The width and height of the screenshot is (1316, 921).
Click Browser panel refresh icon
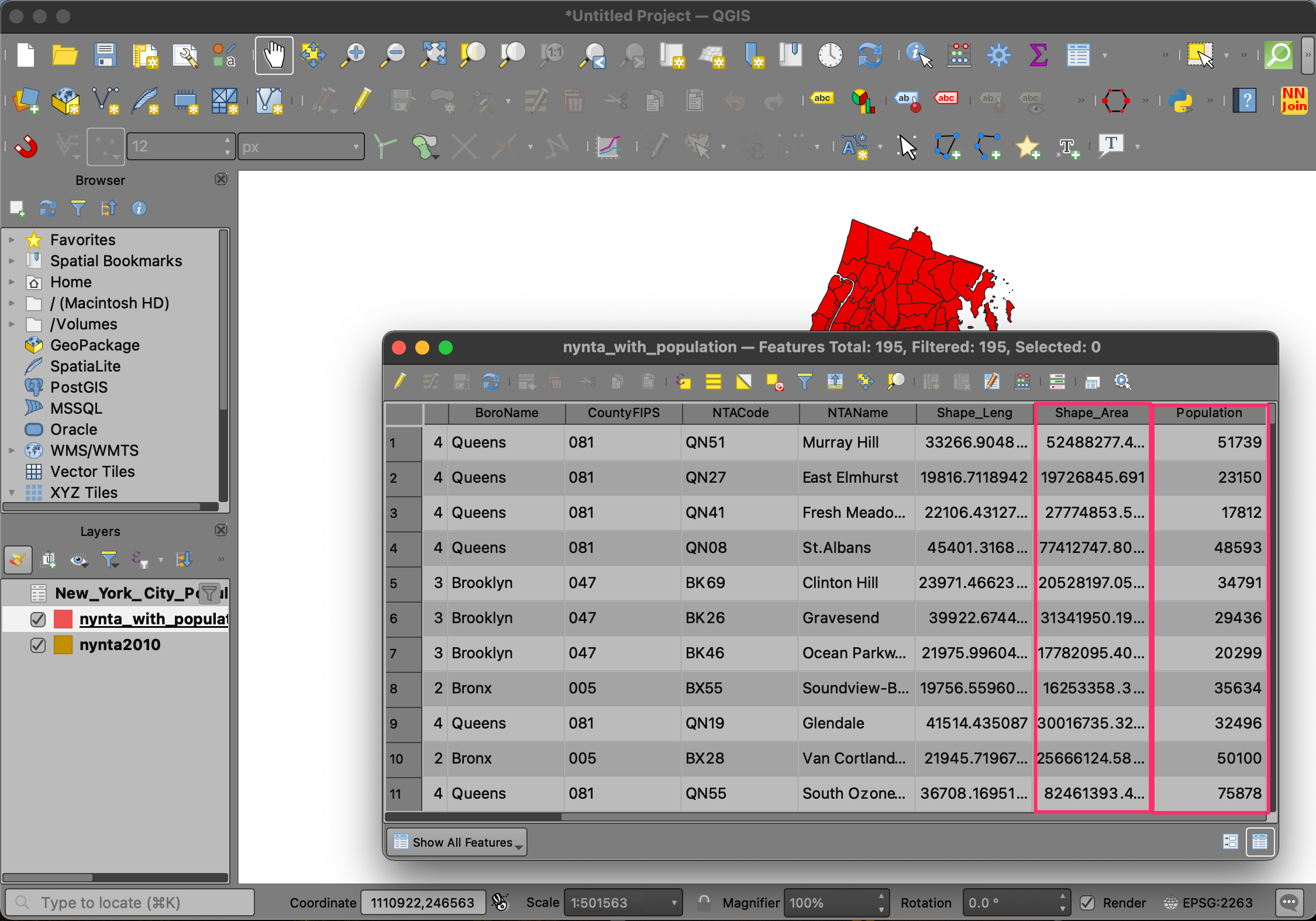tap(47, 208)
